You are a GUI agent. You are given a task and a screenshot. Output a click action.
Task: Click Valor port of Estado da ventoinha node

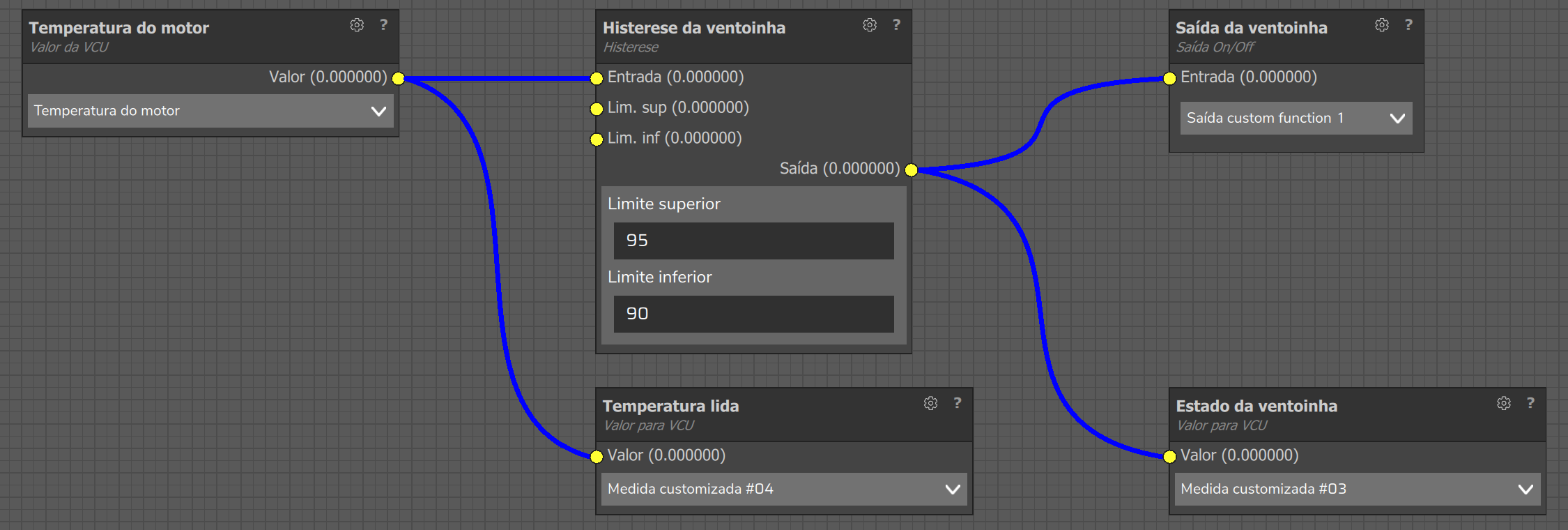[1169, 457]
